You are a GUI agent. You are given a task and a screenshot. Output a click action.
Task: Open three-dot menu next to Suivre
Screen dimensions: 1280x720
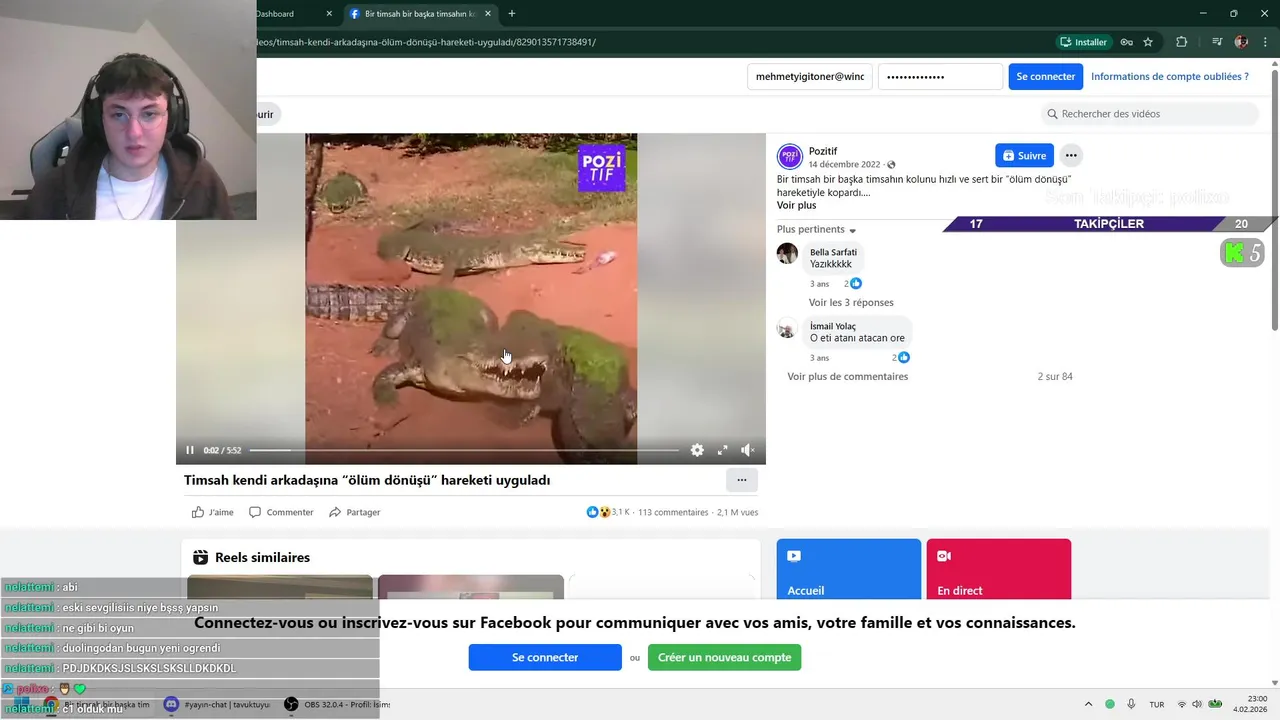1071,156
